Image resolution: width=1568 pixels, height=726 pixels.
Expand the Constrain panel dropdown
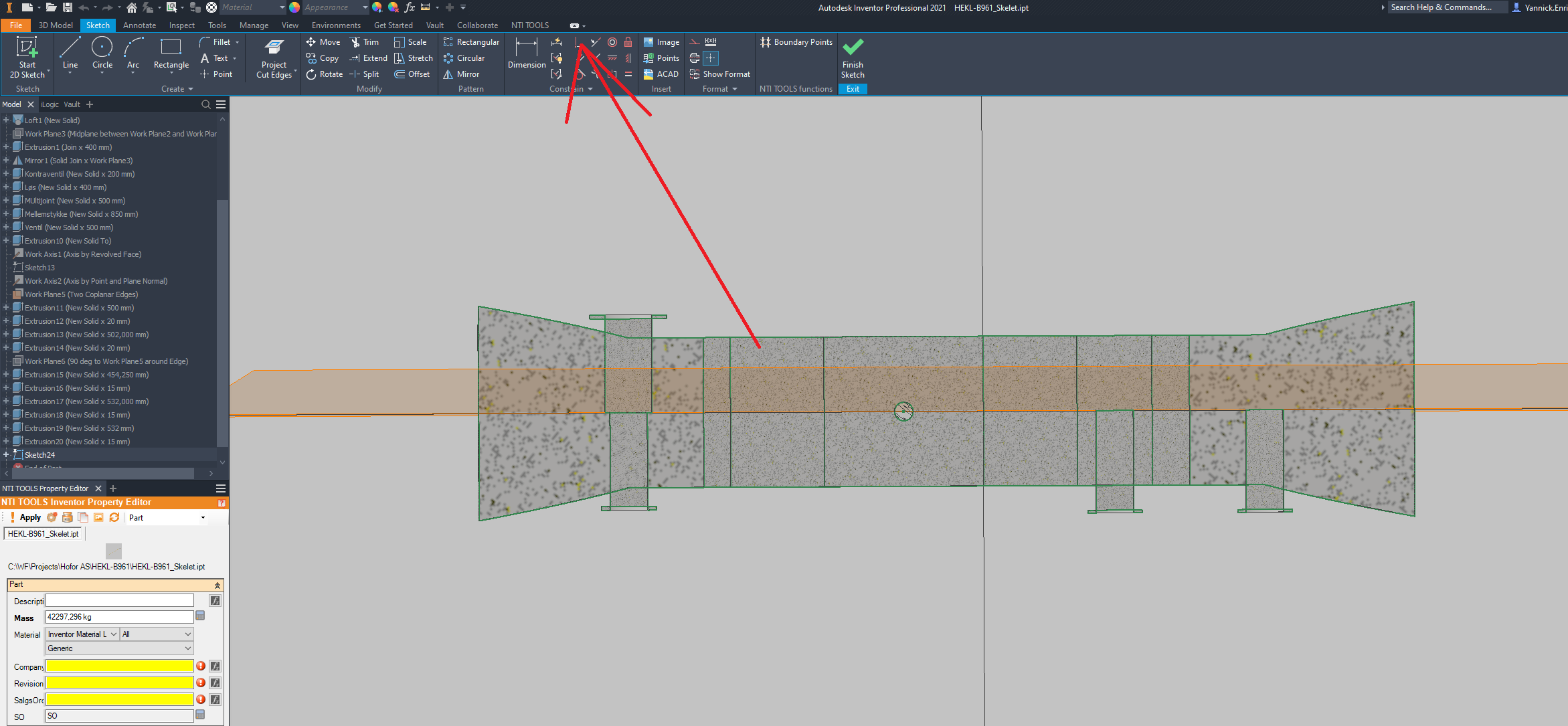[x=590, y=89]
